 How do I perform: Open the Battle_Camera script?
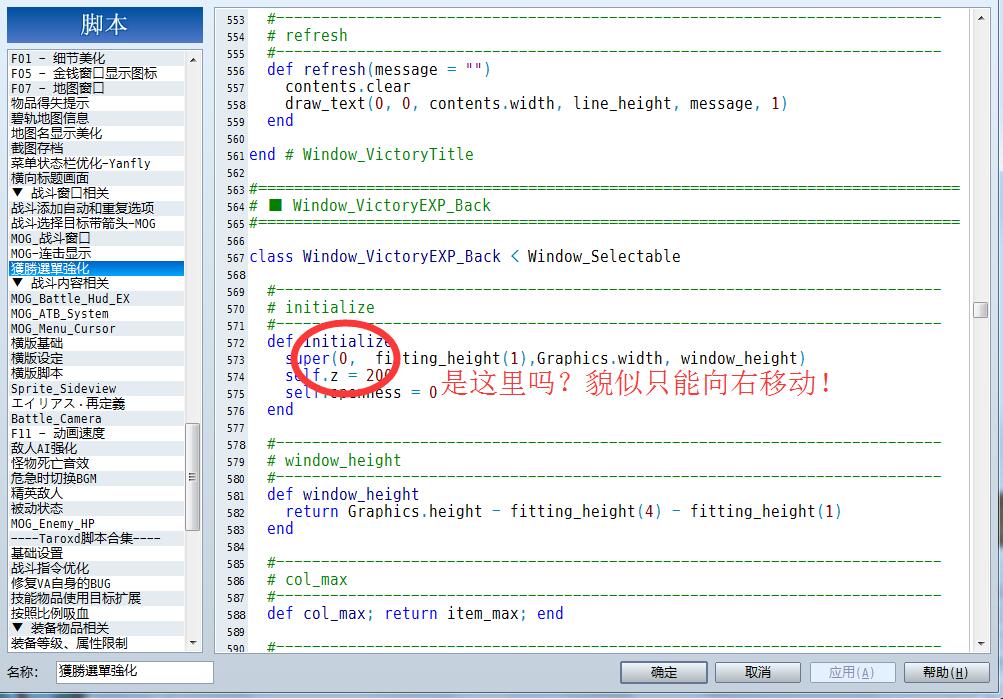pos(97,419)
